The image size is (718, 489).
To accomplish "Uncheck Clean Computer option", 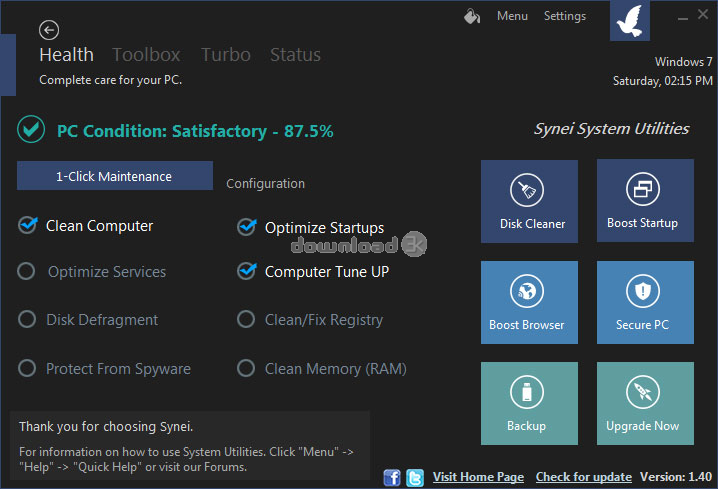I will (x=27, y=225).
